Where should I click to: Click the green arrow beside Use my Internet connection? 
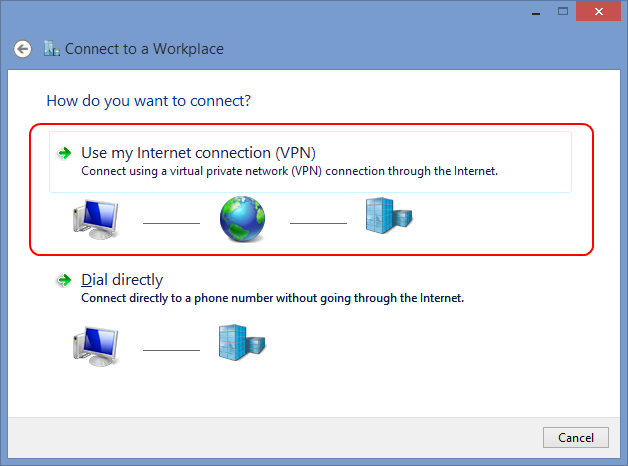tap(64, 153)
